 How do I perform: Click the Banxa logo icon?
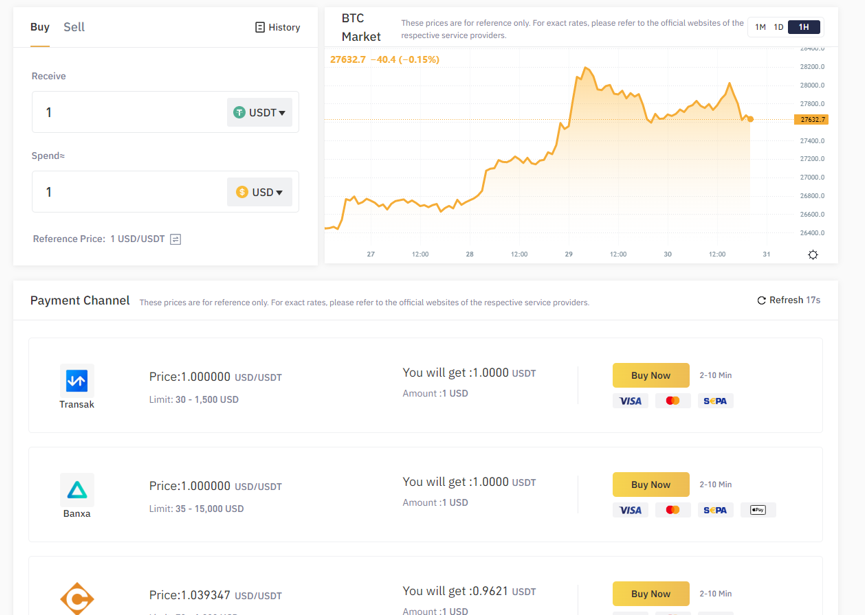(77, 490)
